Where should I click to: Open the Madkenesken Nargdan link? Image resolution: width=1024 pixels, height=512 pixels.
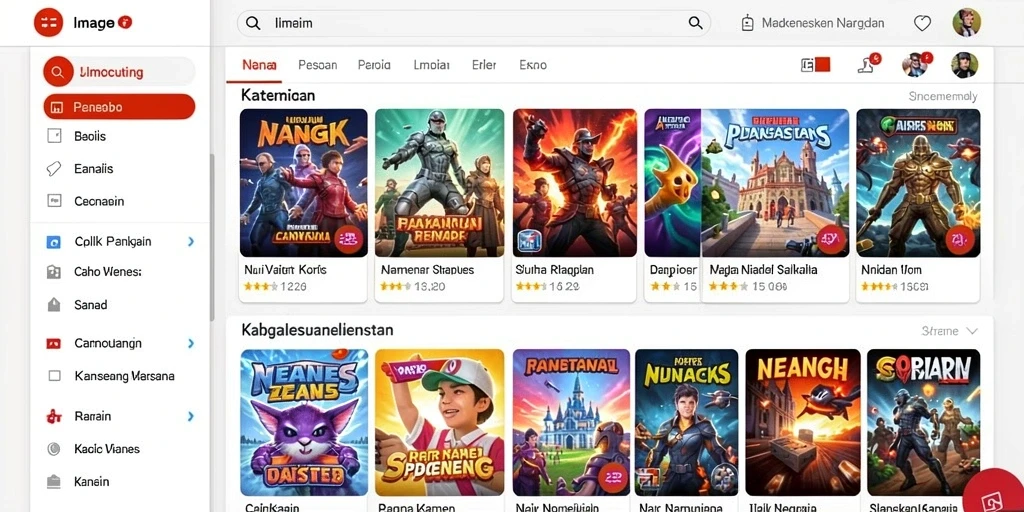823,24
